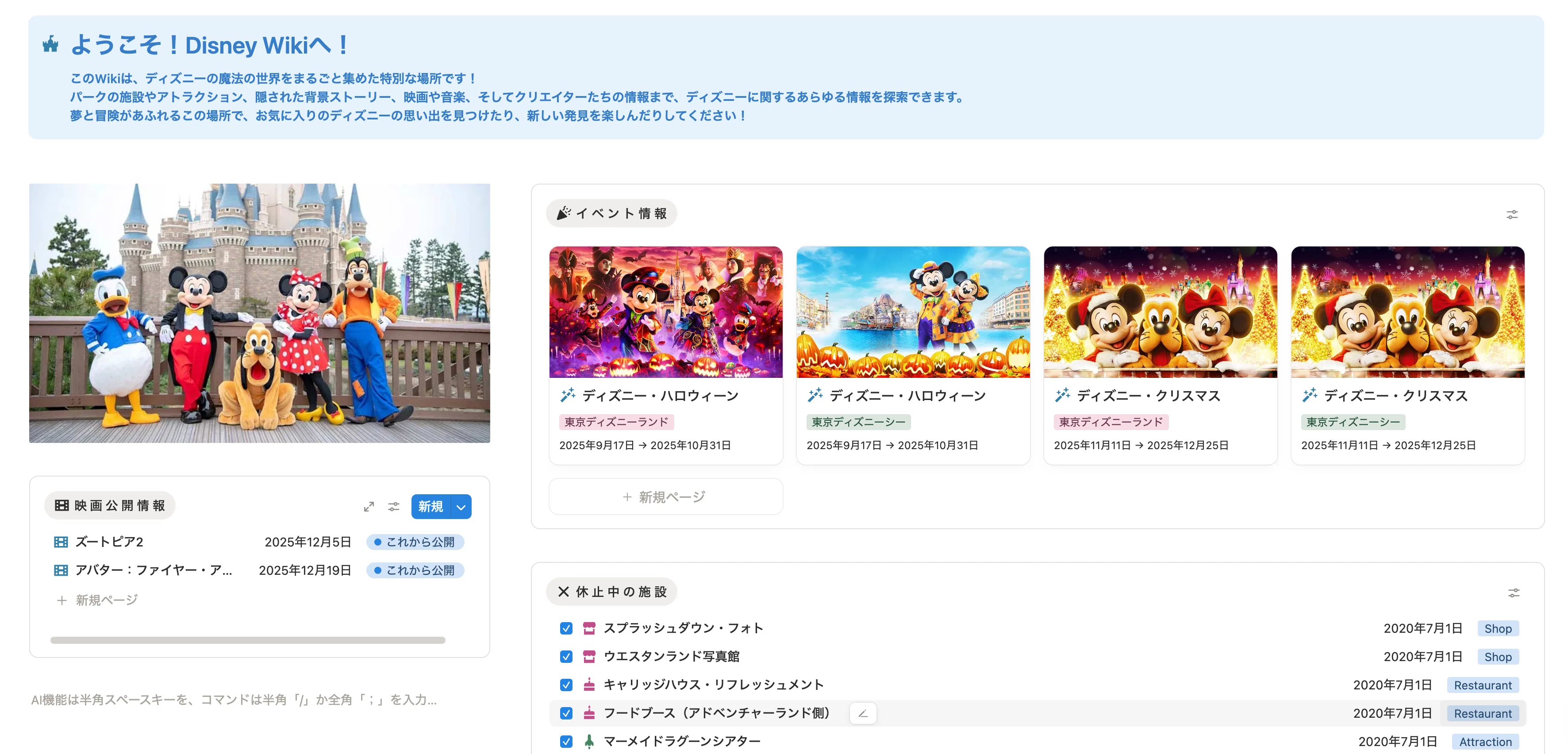The height and width of the screenshot is (754, 1568).
Task: Open dropdown arrow next to 新規 button
Action: [x=461, y=506]
